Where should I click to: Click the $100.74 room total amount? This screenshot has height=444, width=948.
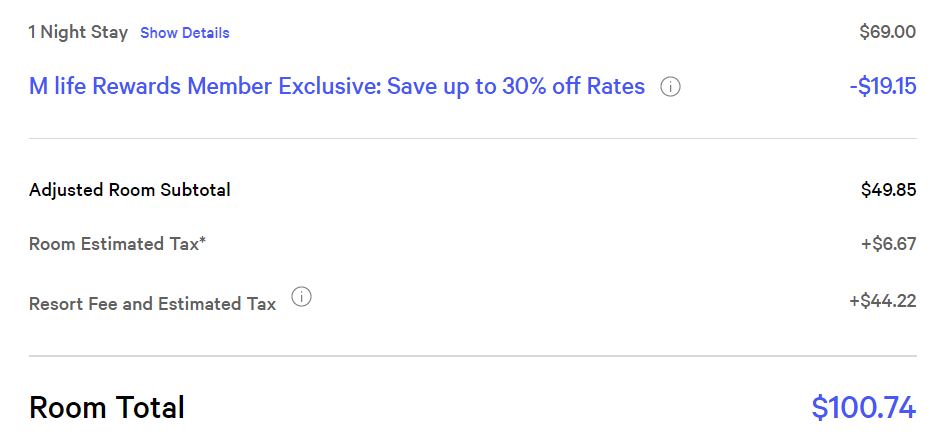click(864, 407)
